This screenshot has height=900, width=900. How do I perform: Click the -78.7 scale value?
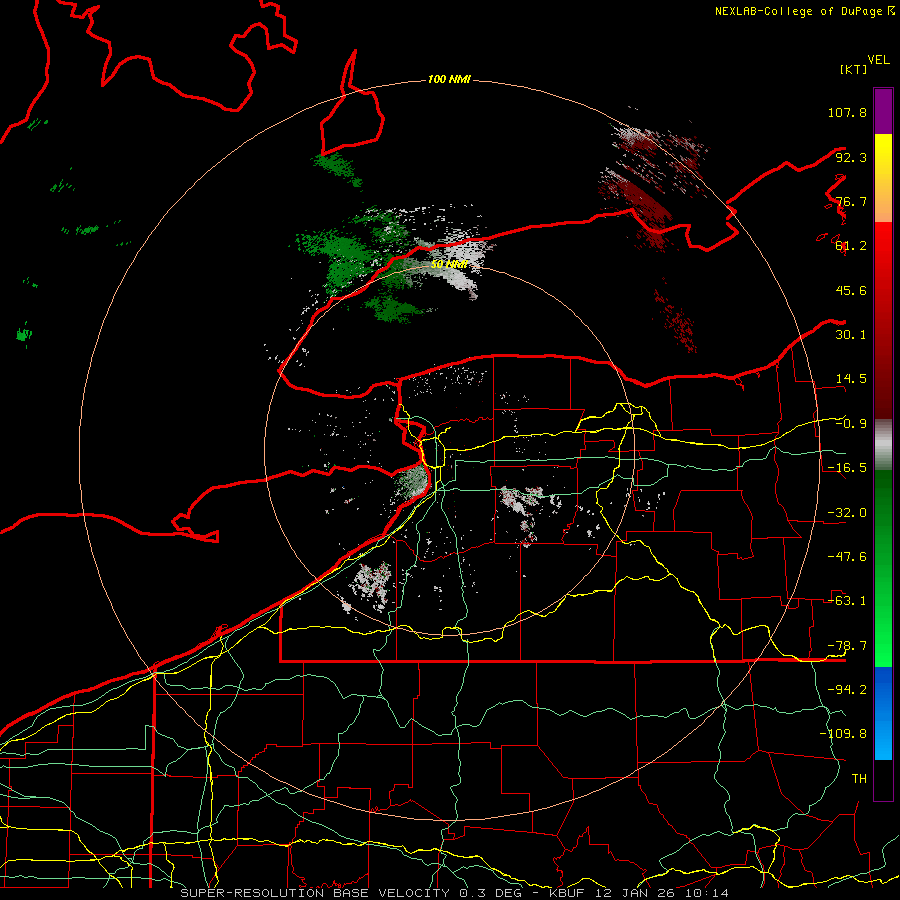tap(847, 646)
